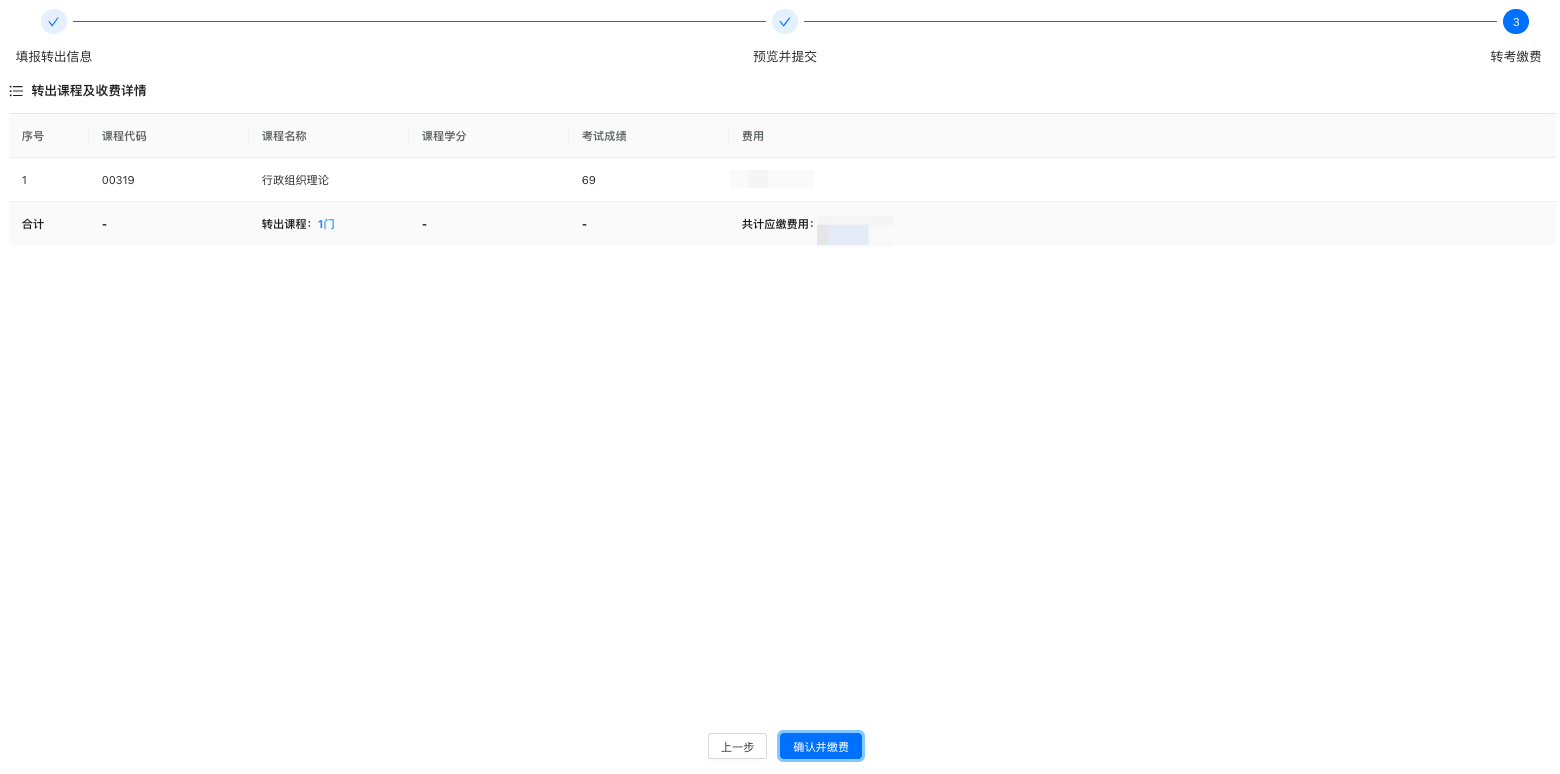Click the 转考缴费 step label
Image resolution: width=1560 pixels, height=774 pixels.
[x=1515, y=57]
